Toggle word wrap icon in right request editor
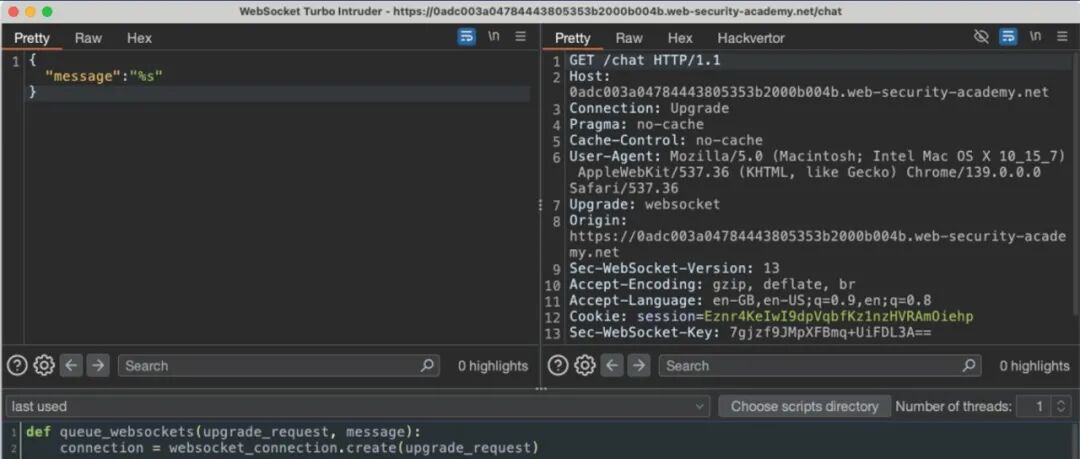This screenshot has width=1080, height=459. pyautogui.click(x=1008, y=37)
